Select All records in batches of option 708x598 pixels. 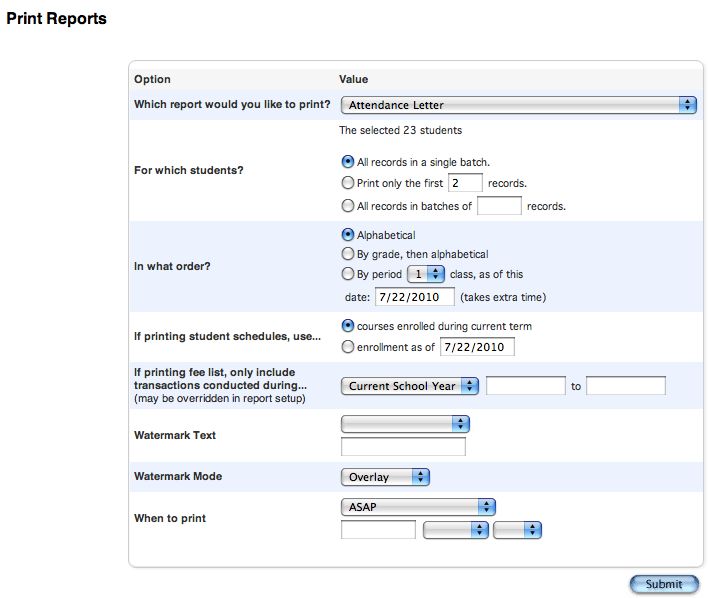348,206
